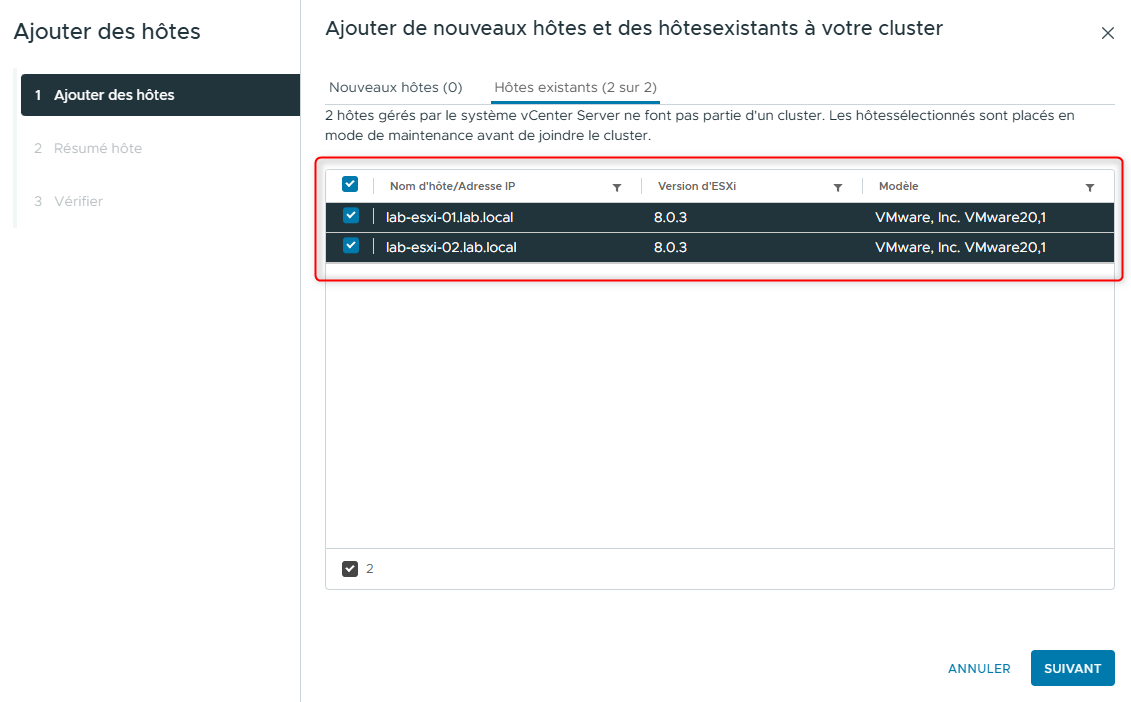Select the lab-esxi-01.lab.local row
Viewport: 1131px width, 702px height.
click(x=450, y=215)
